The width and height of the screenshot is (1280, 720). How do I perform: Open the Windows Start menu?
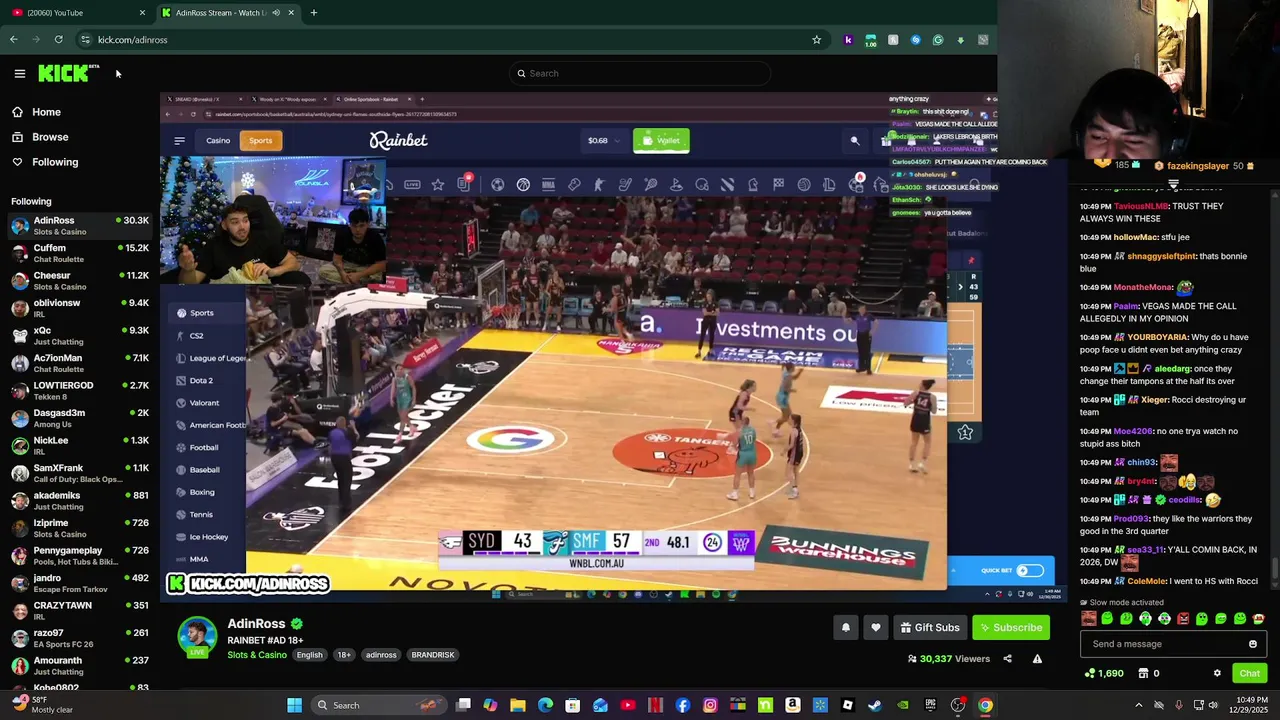(x=294, y=705)
